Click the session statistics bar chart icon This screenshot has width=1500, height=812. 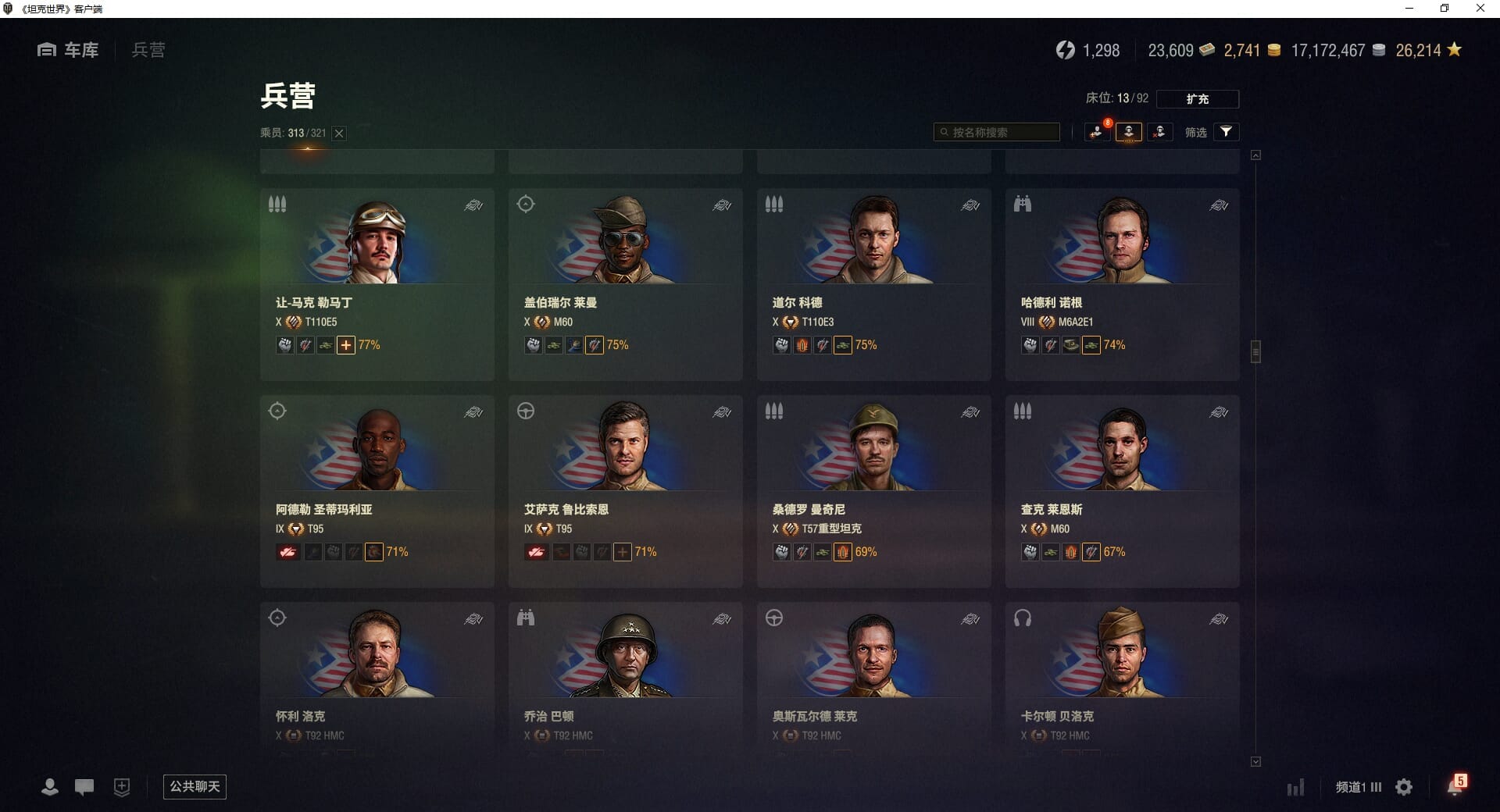coord(1295,787)
